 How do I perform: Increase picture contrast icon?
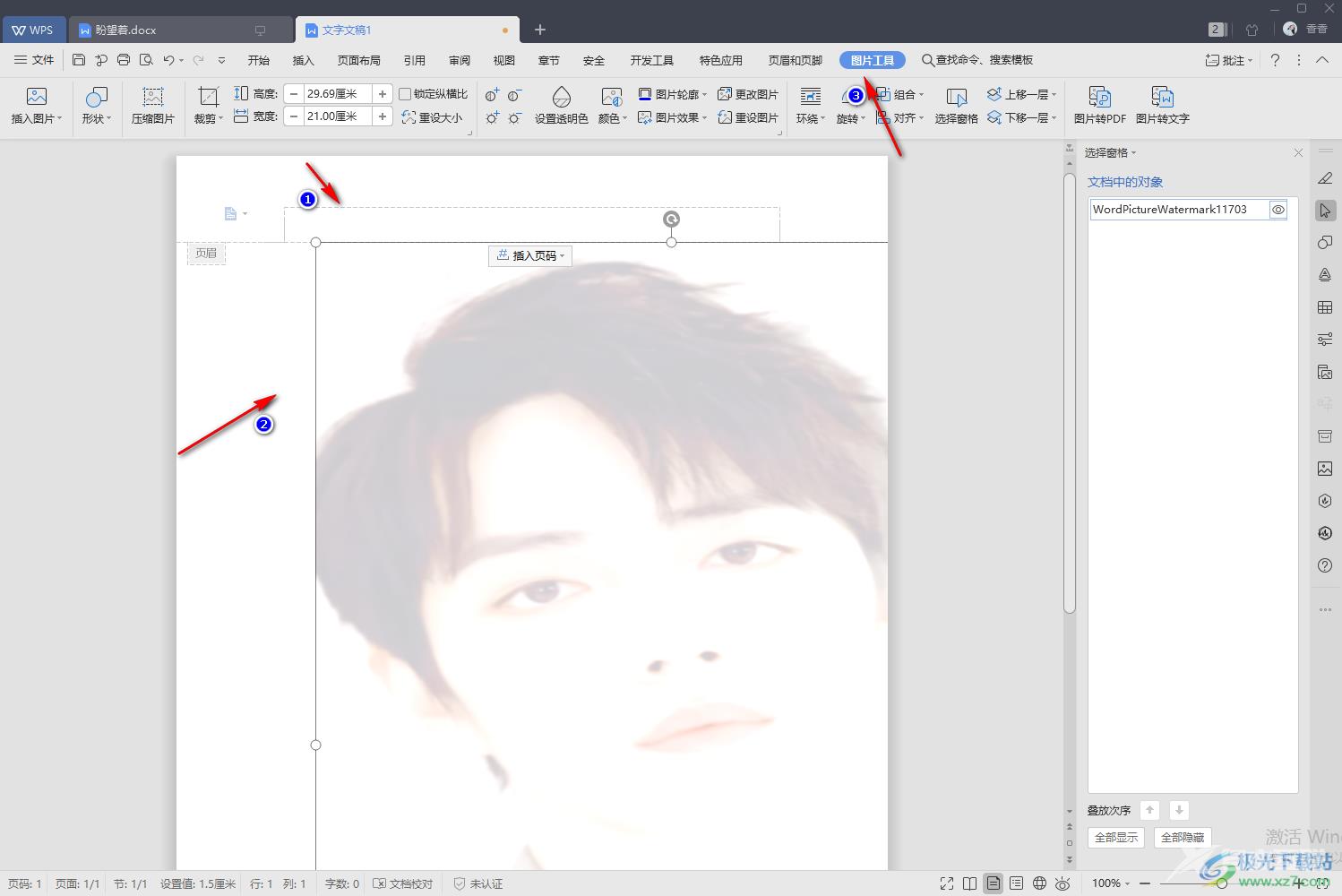[492, 95]
